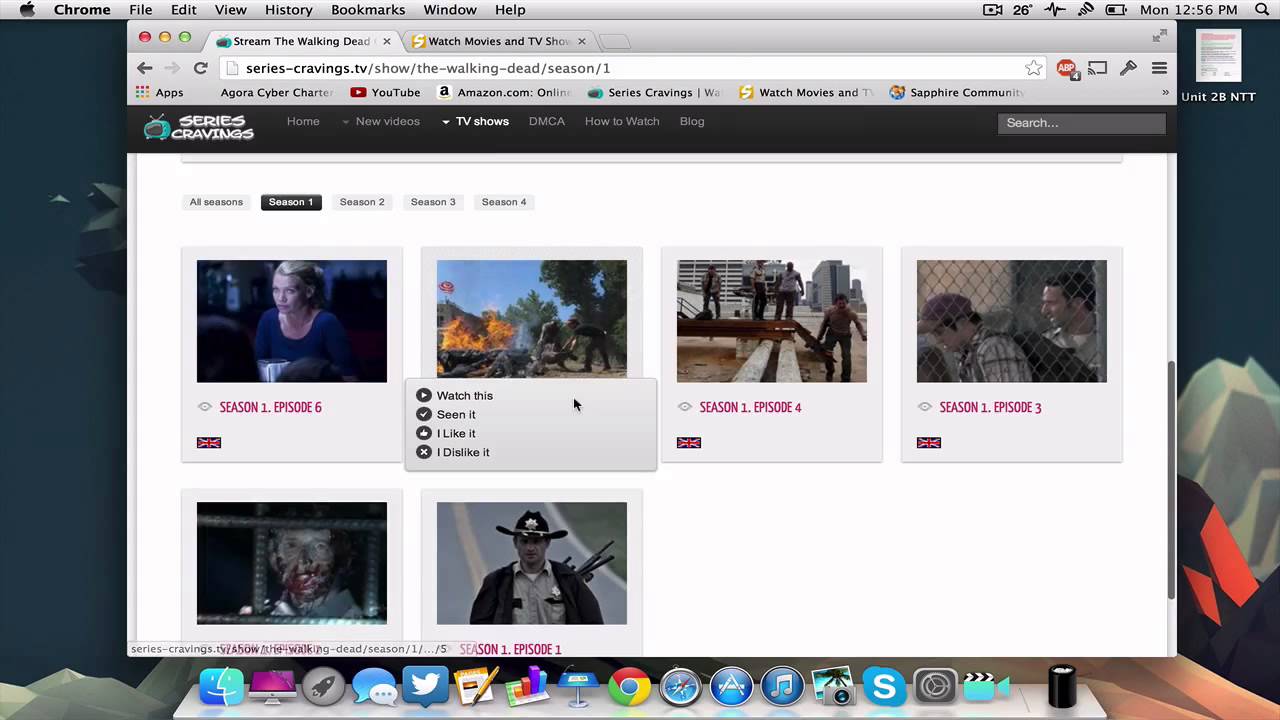The width and height of the screenshot is (1280, 720).
Task: Open Finder from the dock
Action: [221, 687]
